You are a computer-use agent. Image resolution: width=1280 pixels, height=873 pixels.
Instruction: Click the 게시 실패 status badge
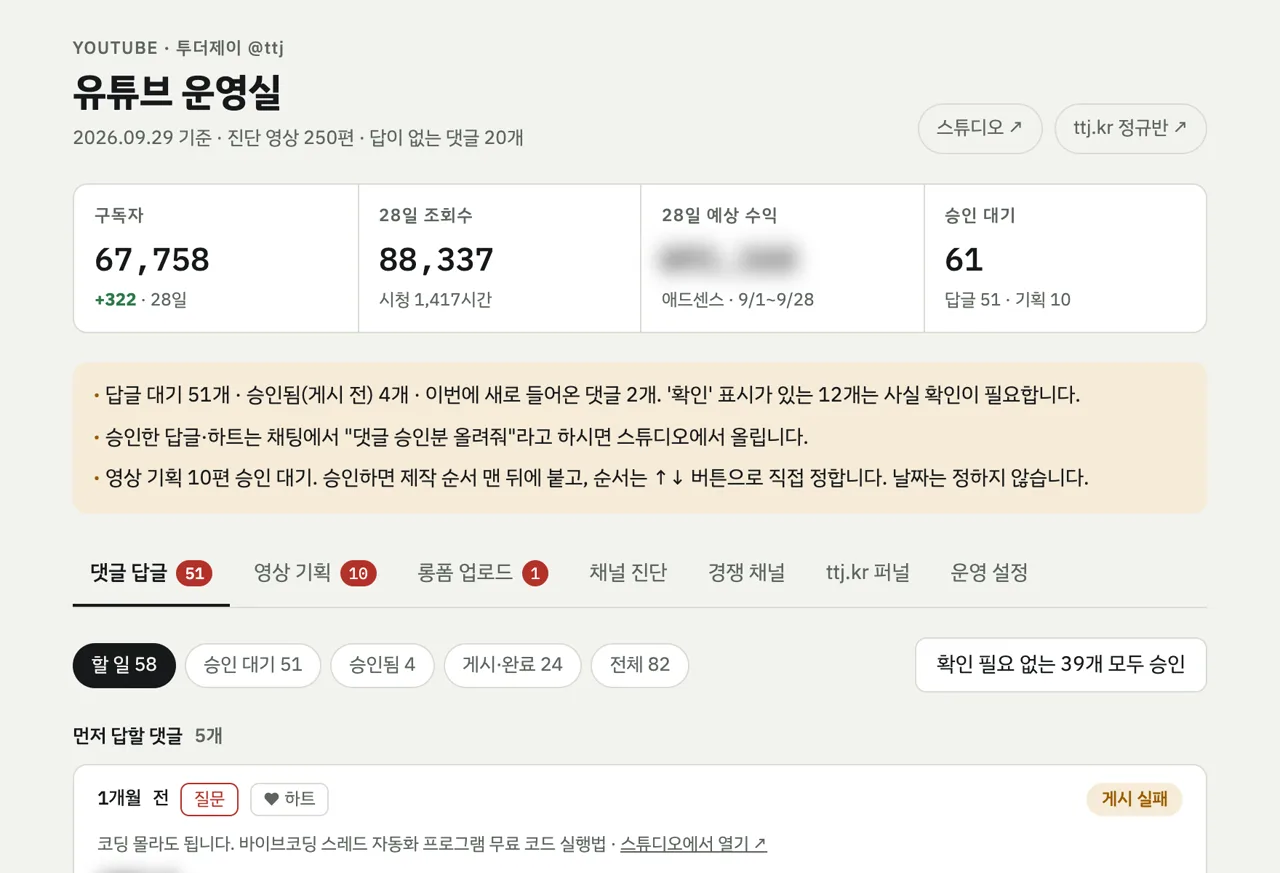click(x=1135, y=799)
